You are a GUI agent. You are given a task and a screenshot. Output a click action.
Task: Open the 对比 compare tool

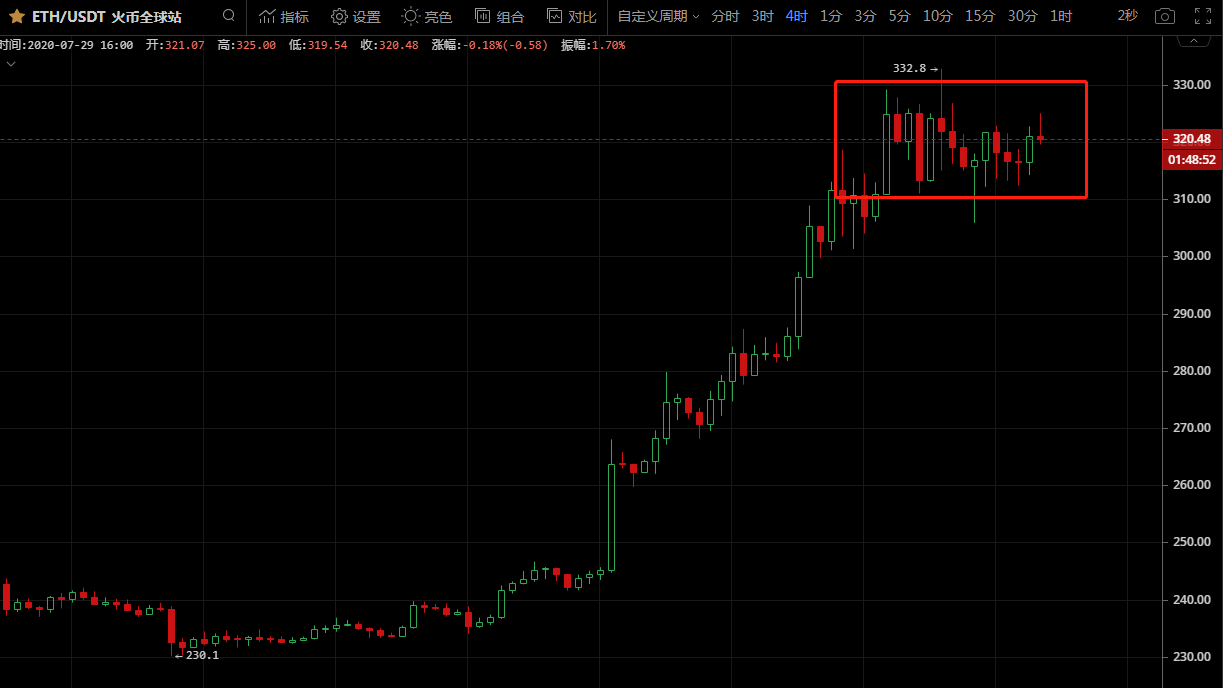(571, 17)
